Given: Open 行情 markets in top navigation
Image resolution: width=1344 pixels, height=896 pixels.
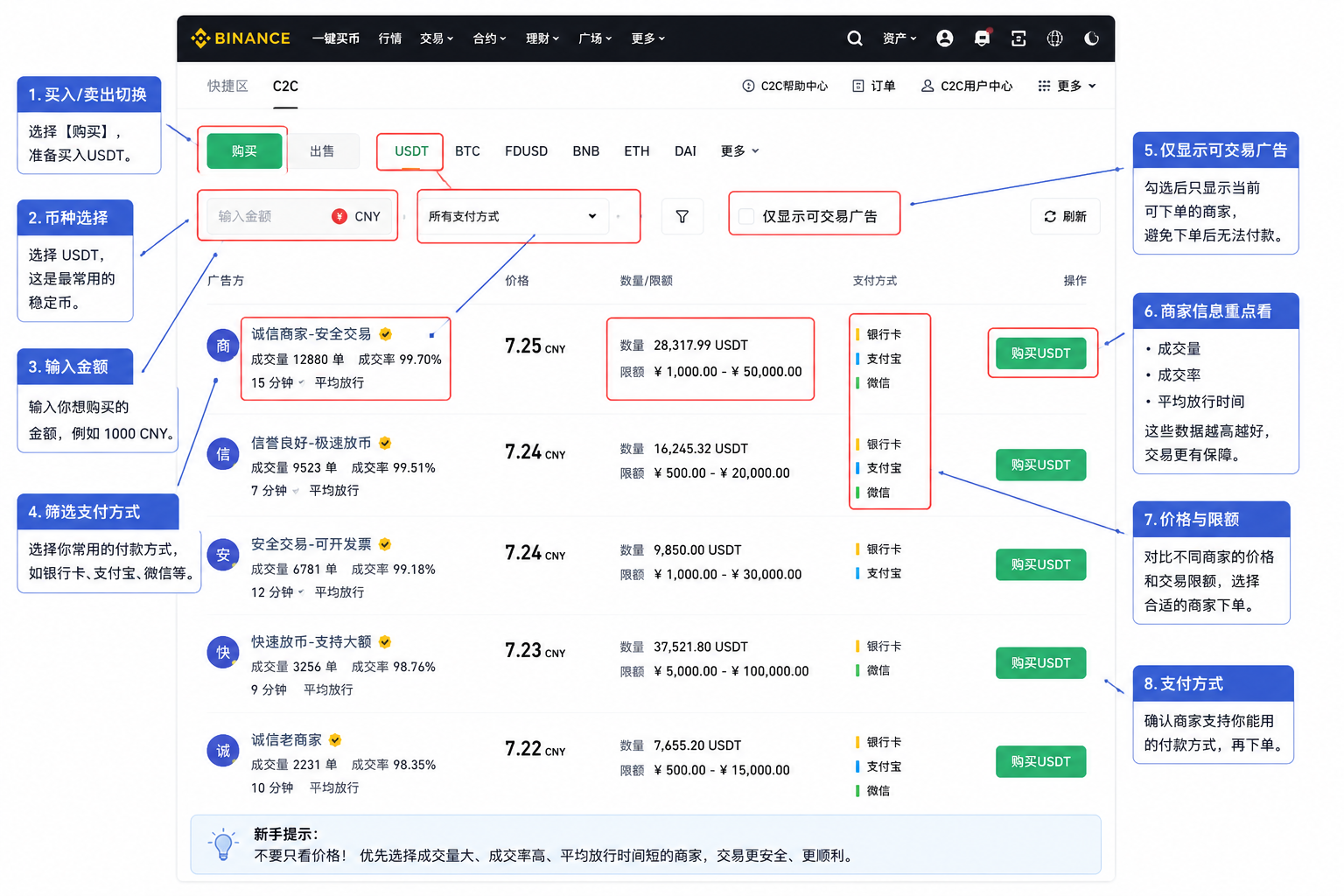Looking at the screenshot, I should tap(390, 38).
